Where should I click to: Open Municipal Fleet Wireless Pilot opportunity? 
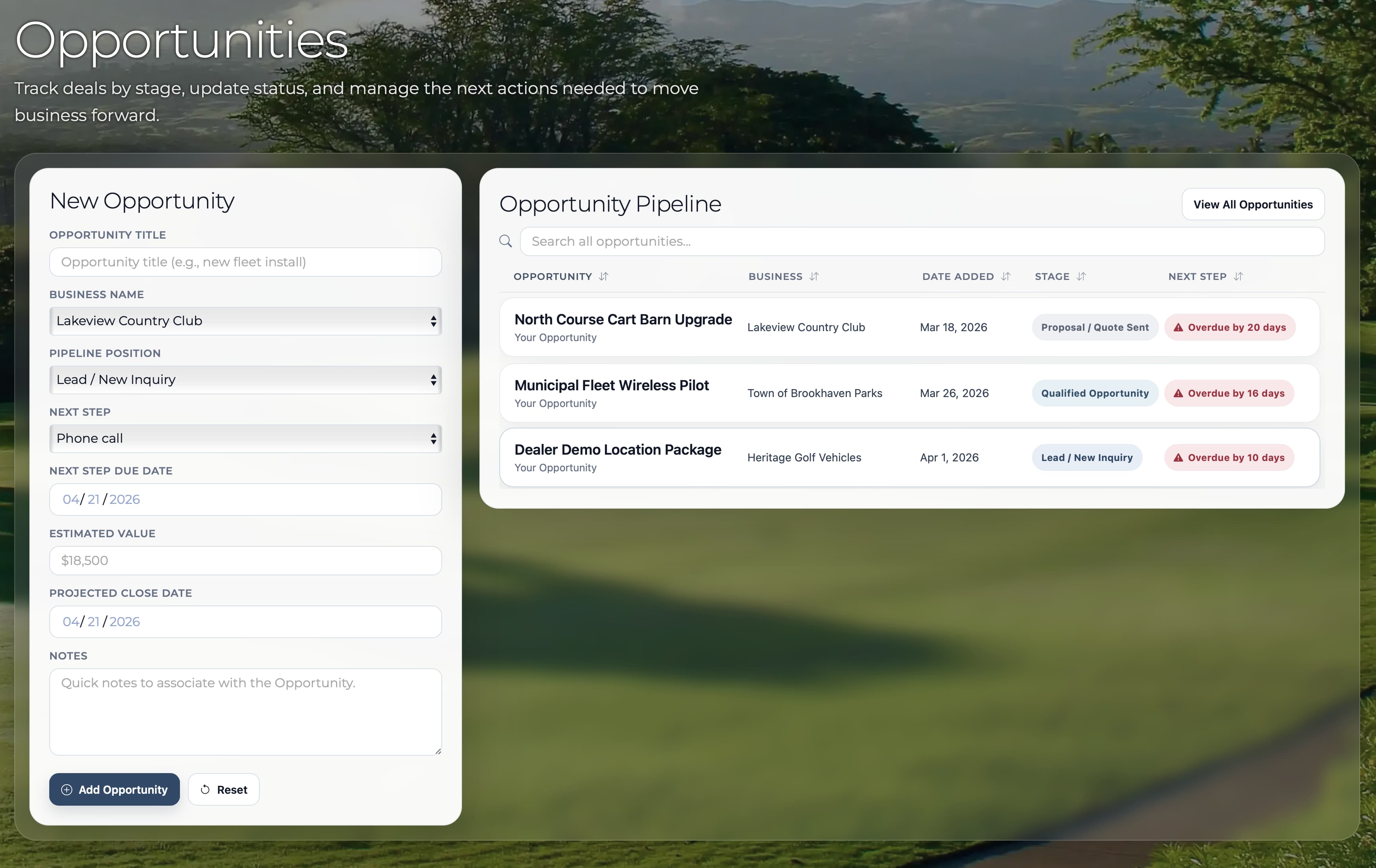pyautogui.click(x=611, y=386)
